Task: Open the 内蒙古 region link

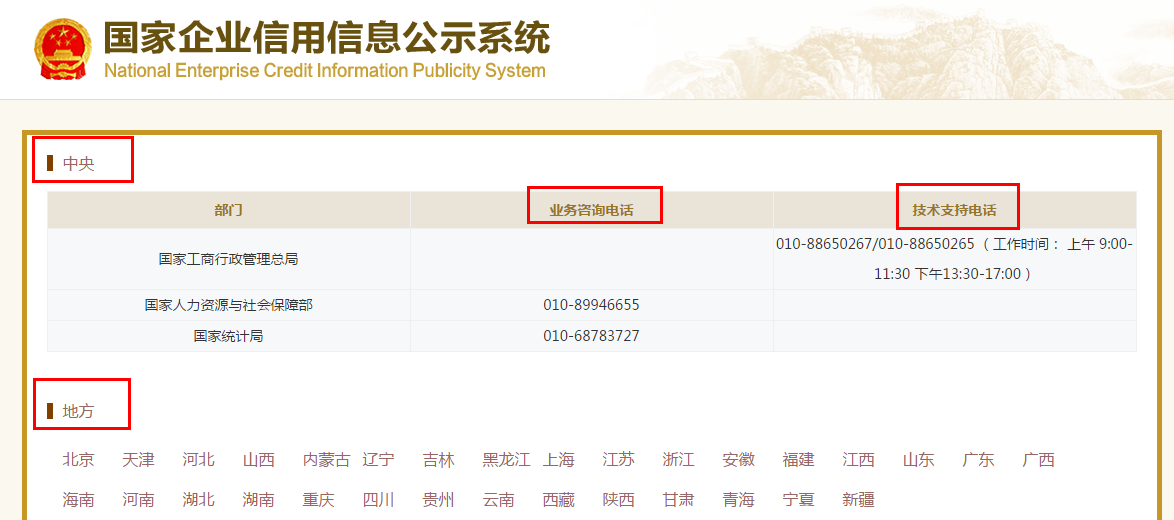Action: pos(326,459)
